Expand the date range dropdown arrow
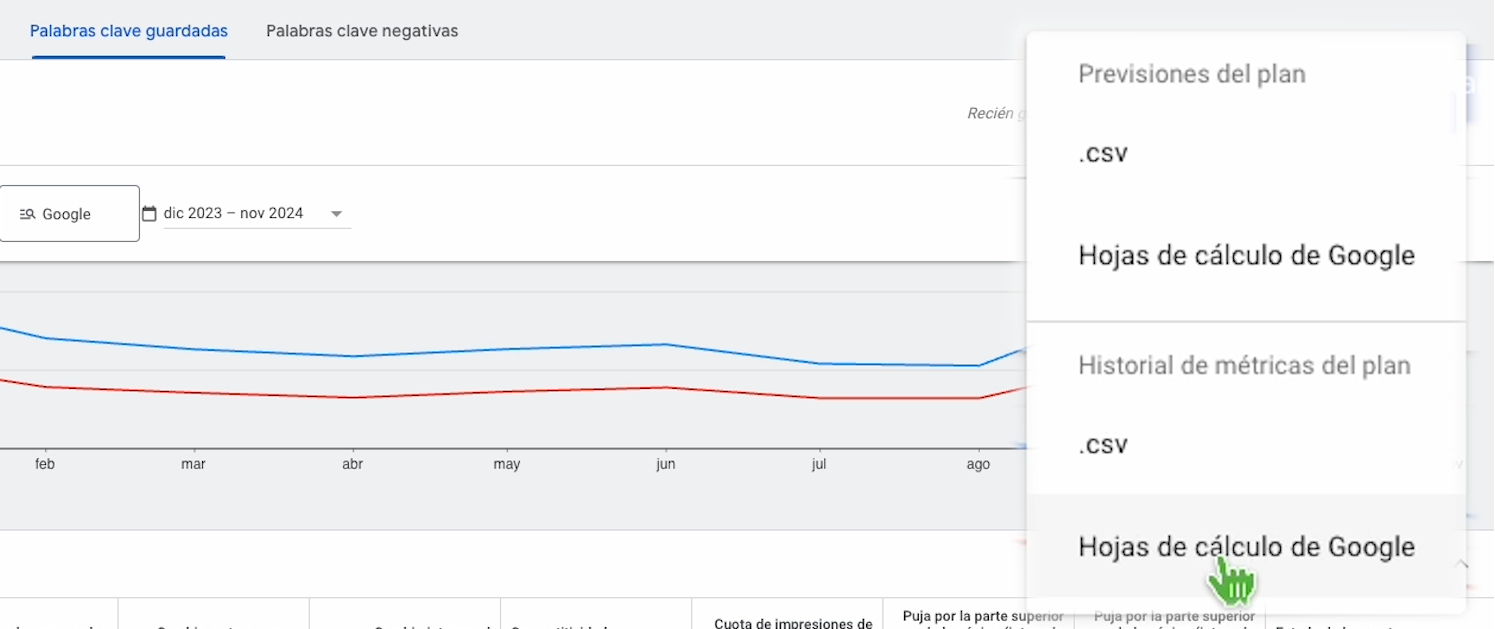 point(337,214)
